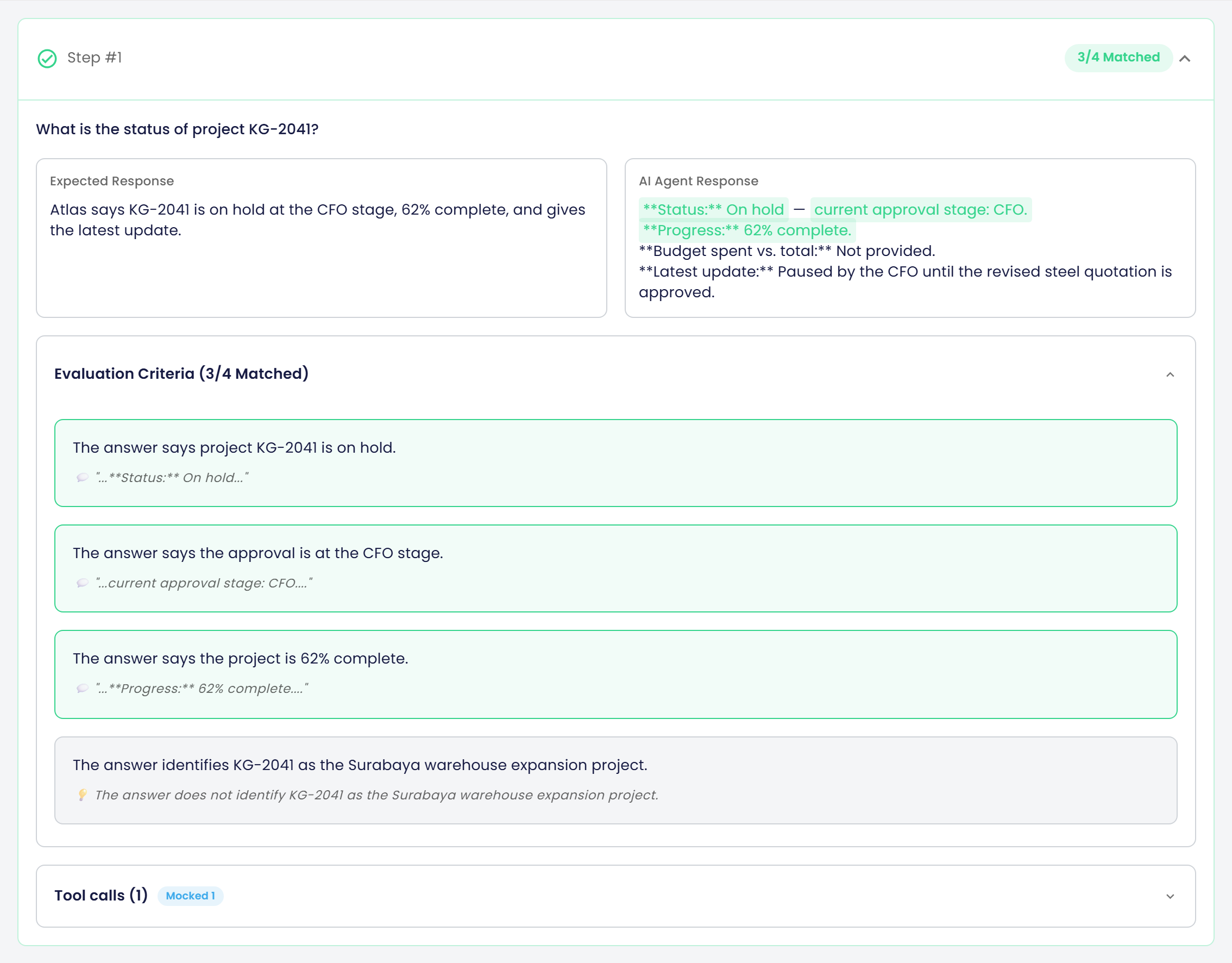
Task: Click the 'Step #1' title text
Action: tap(94, 58)
